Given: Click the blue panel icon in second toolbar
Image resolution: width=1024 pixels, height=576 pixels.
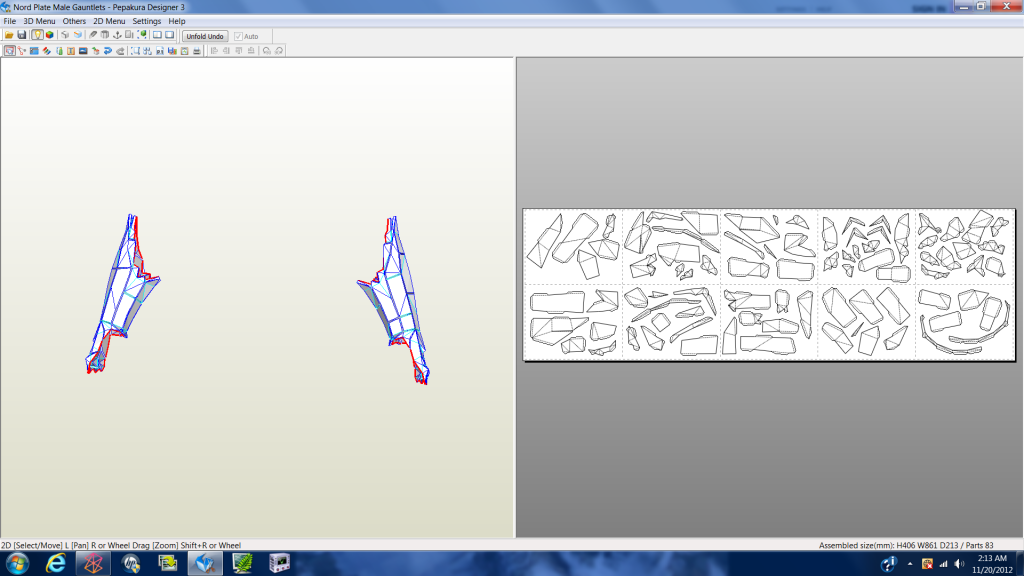Looking at the screenshot, I should pyautogui.click(x=34, y=51).
